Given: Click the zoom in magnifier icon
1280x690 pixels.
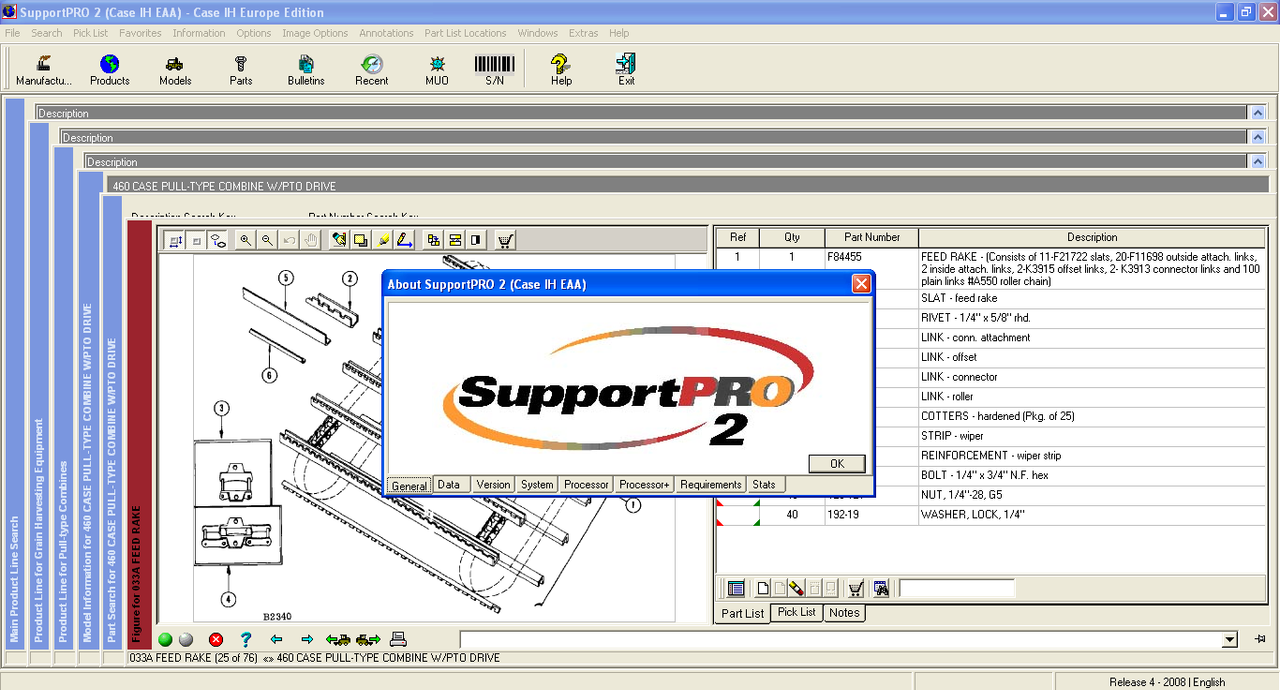Looking at the screenshot, I should pyautogui.click(x=246, y=240).
